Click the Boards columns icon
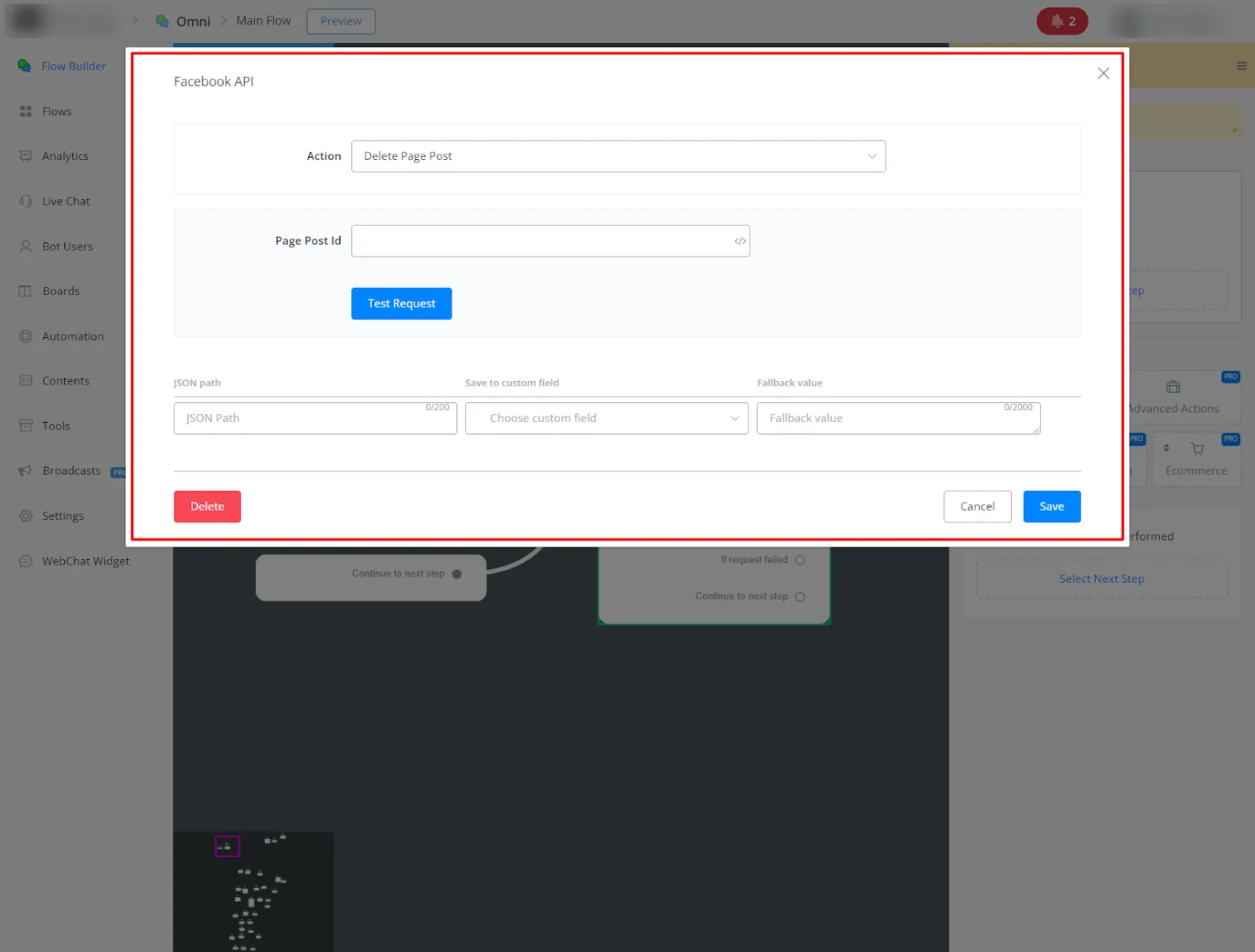Screen dimensions: 1255x952 coord(25,291)
